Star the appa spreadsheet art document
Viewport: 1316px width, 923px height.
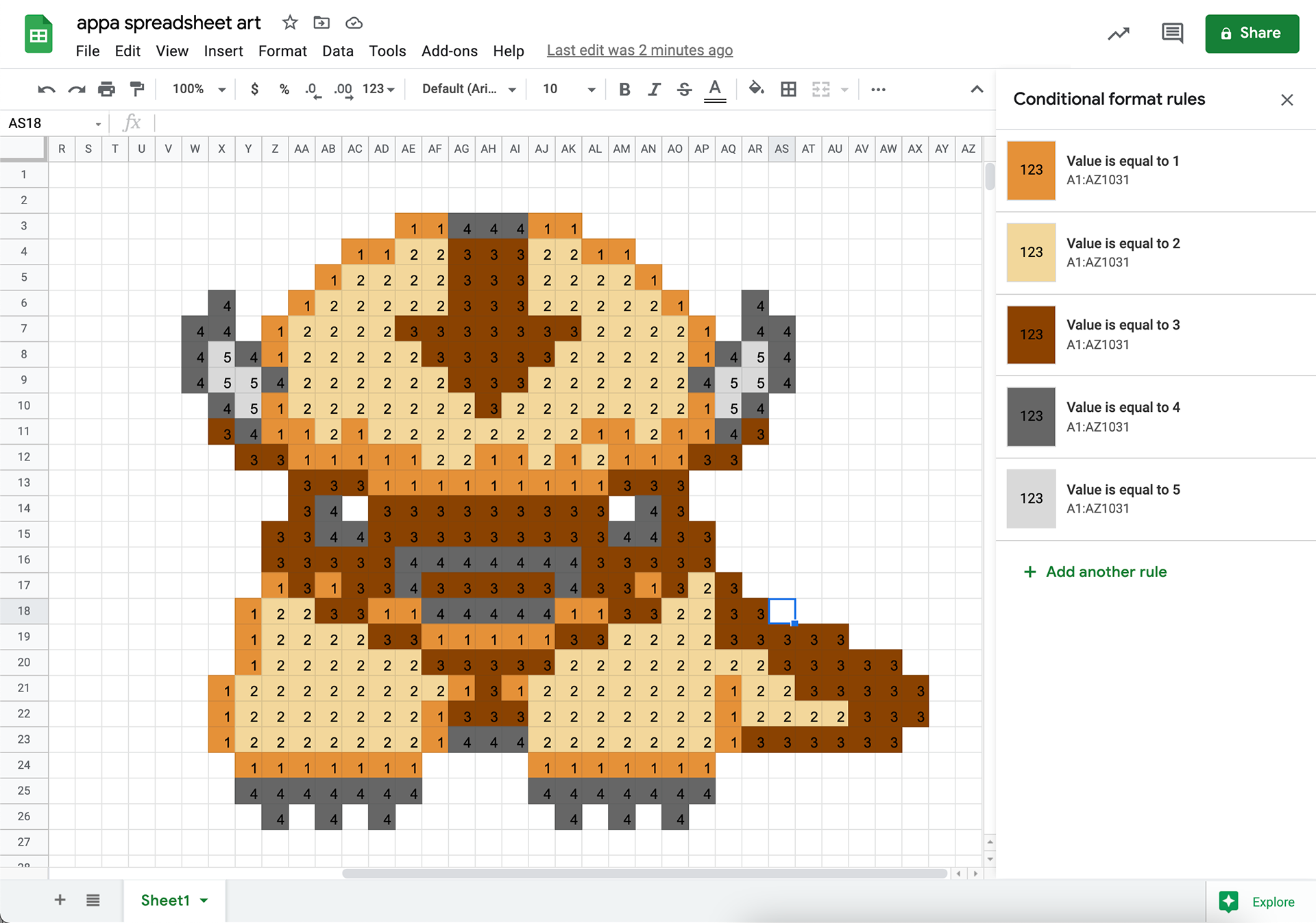click(290, 23)
